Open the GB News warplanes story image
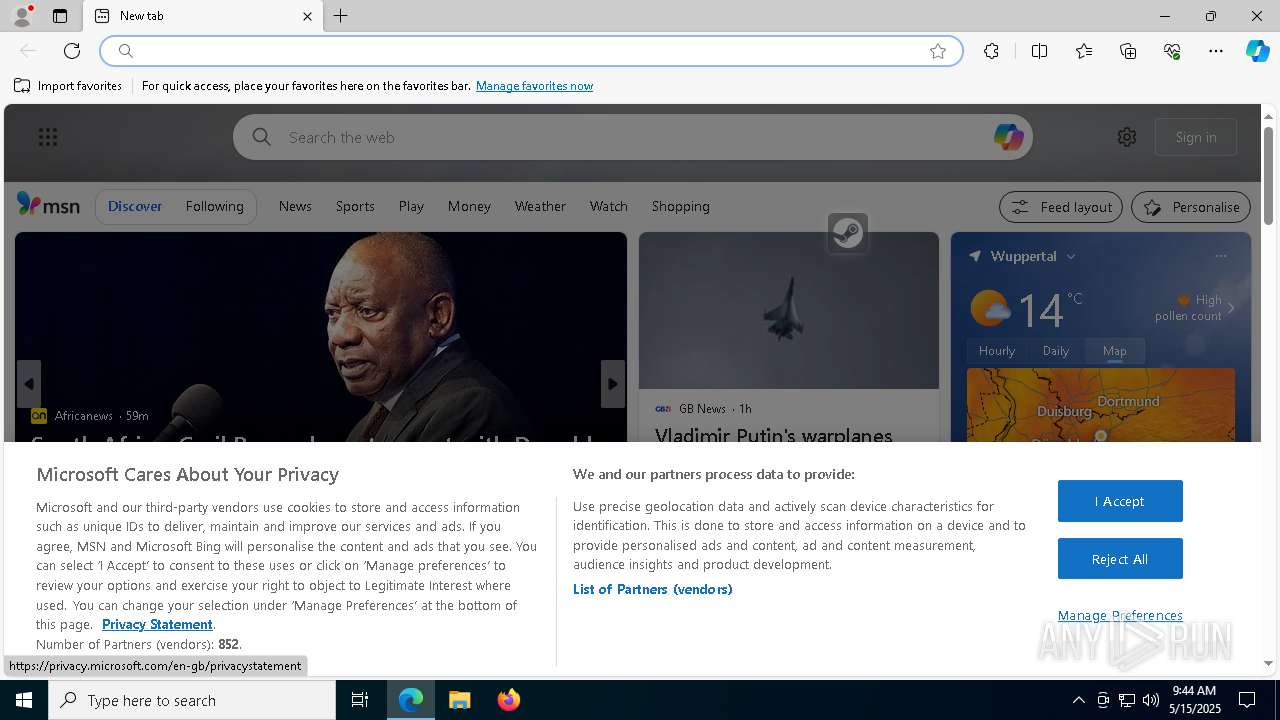This screenshot has height=720, width=1280. [789, 311]
